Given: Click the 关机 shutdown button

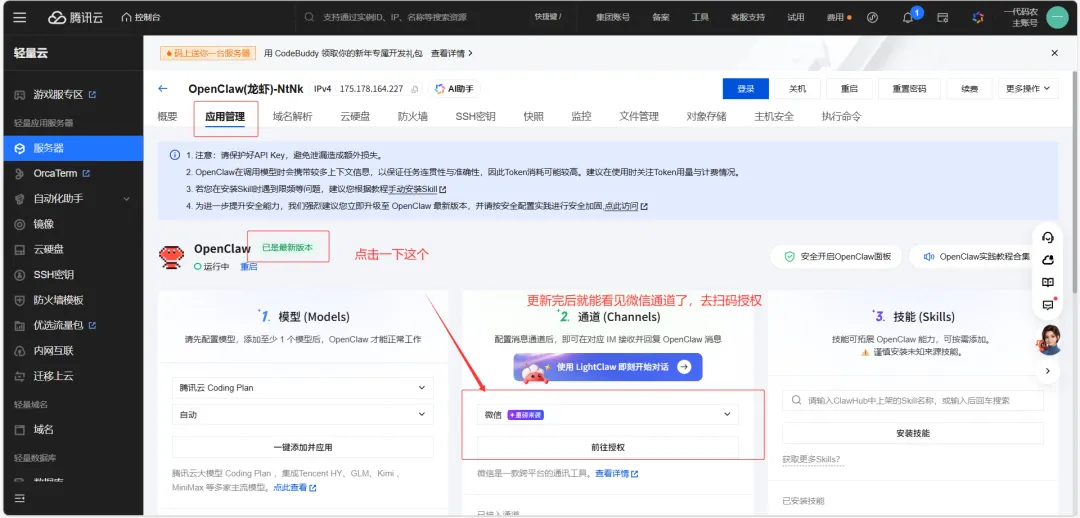Looking at the screenshot, I should tap(797, 89).
